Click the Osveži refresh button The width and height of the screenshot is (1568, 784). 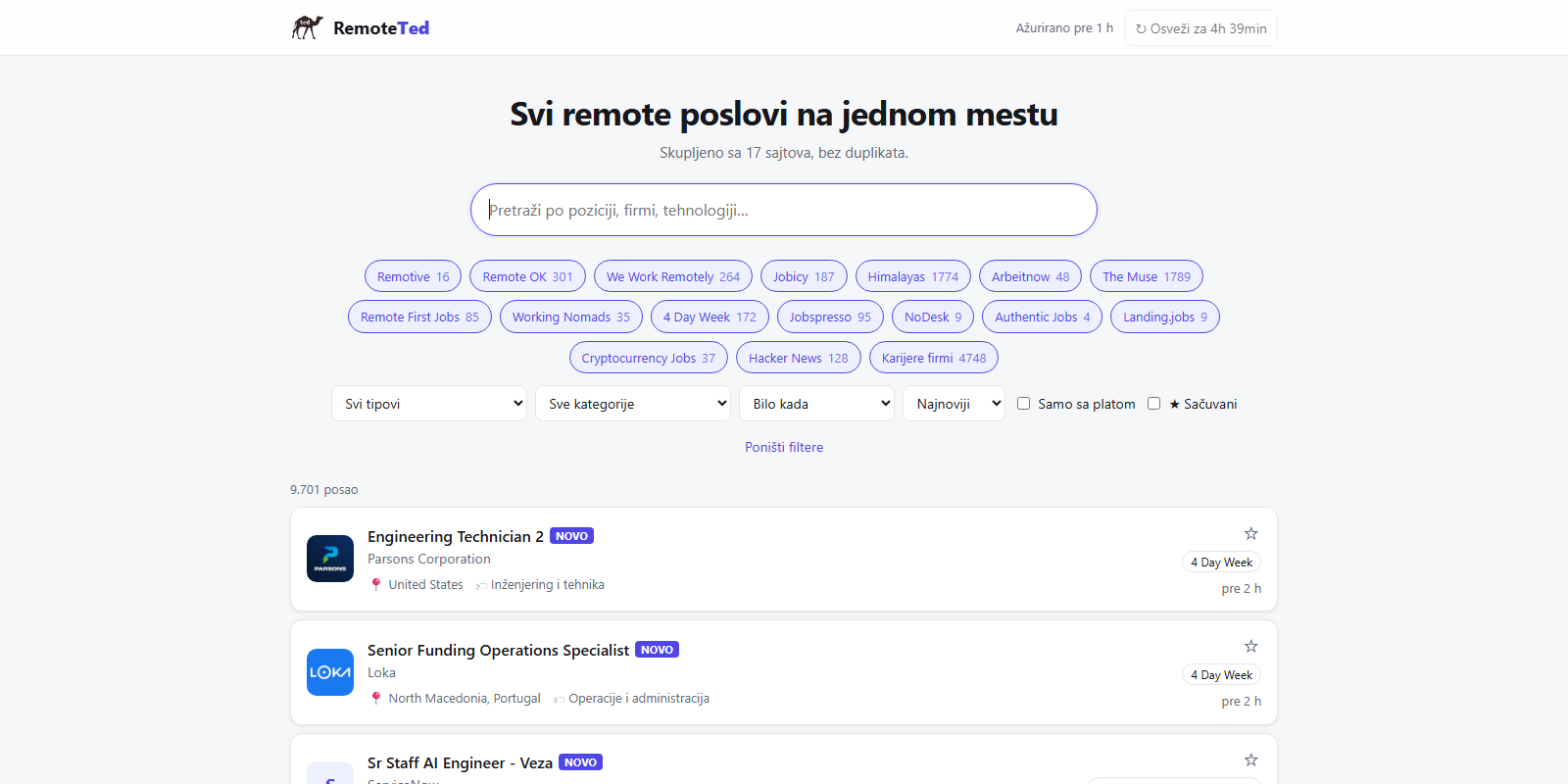click(x=1200, y=28)
